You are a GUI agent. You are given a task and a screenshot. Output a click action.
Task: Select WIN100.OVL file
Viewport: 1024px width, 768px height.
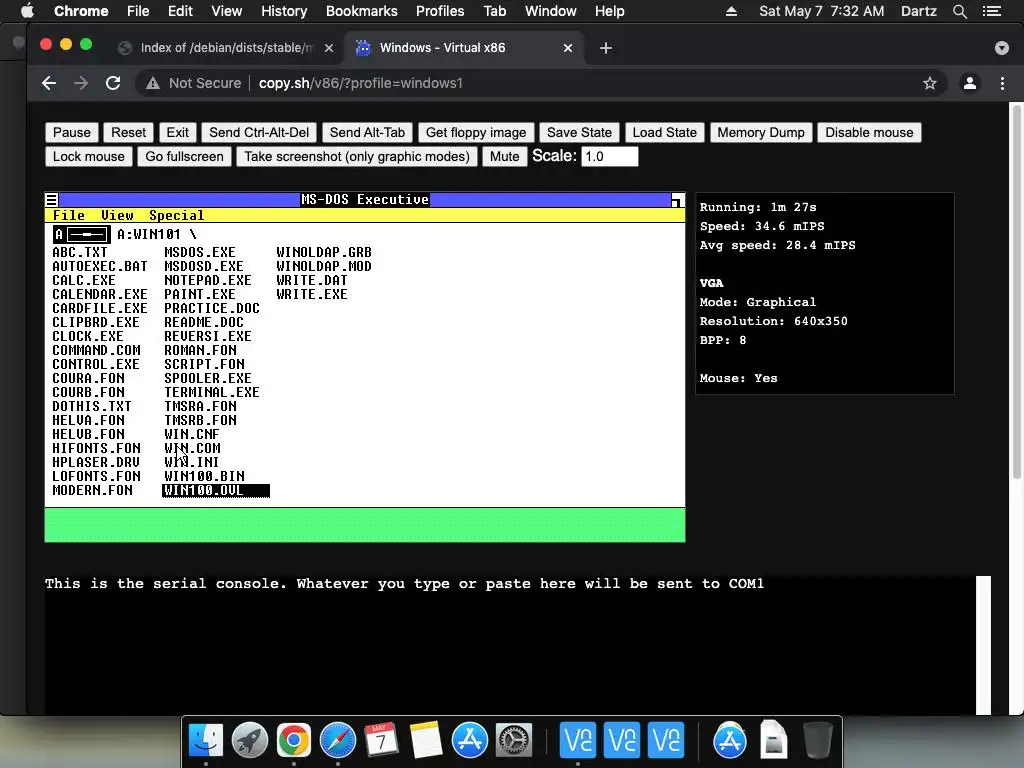pos(216,491)
